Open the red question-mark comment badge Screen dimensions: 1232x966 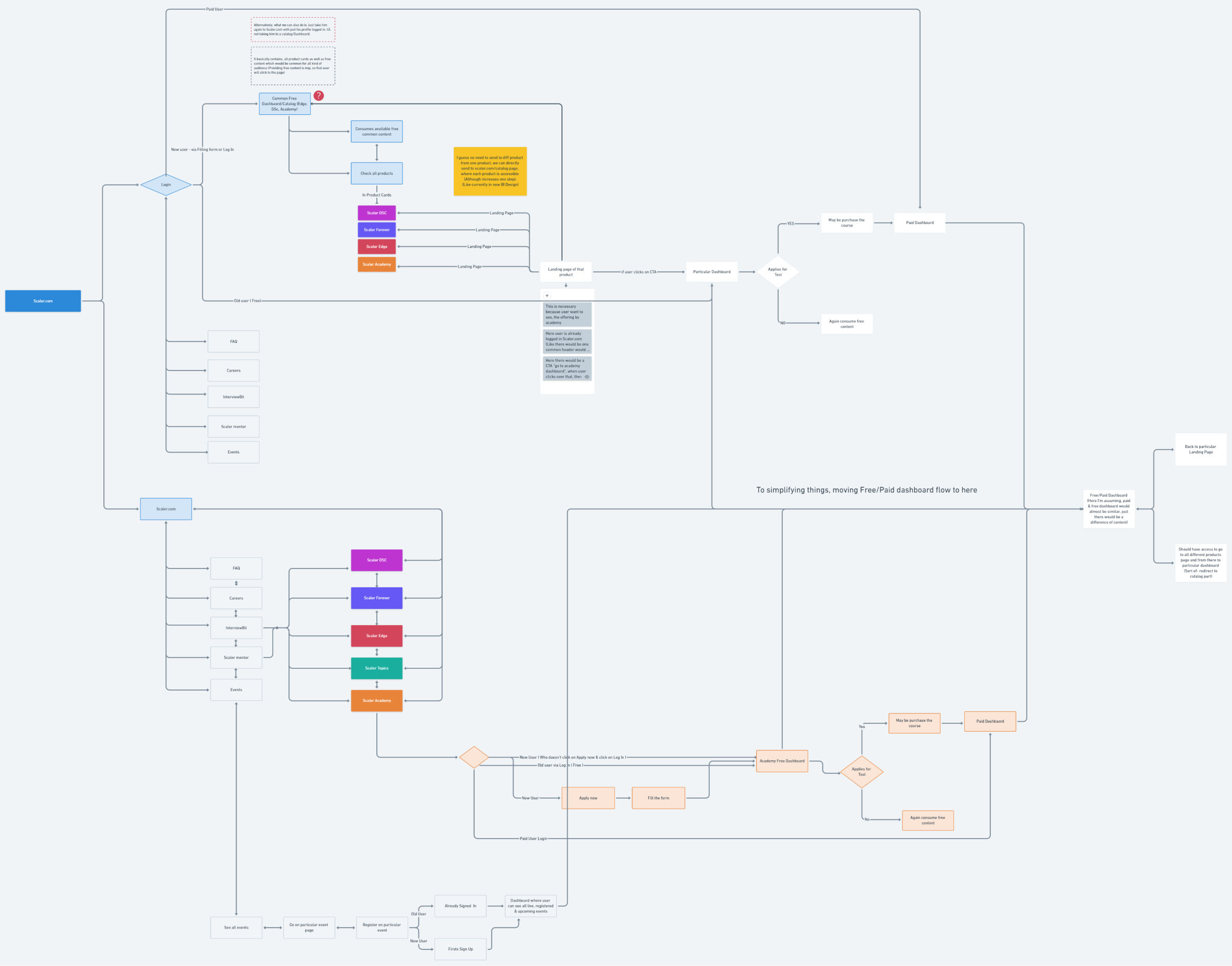(x=319, y=96)
